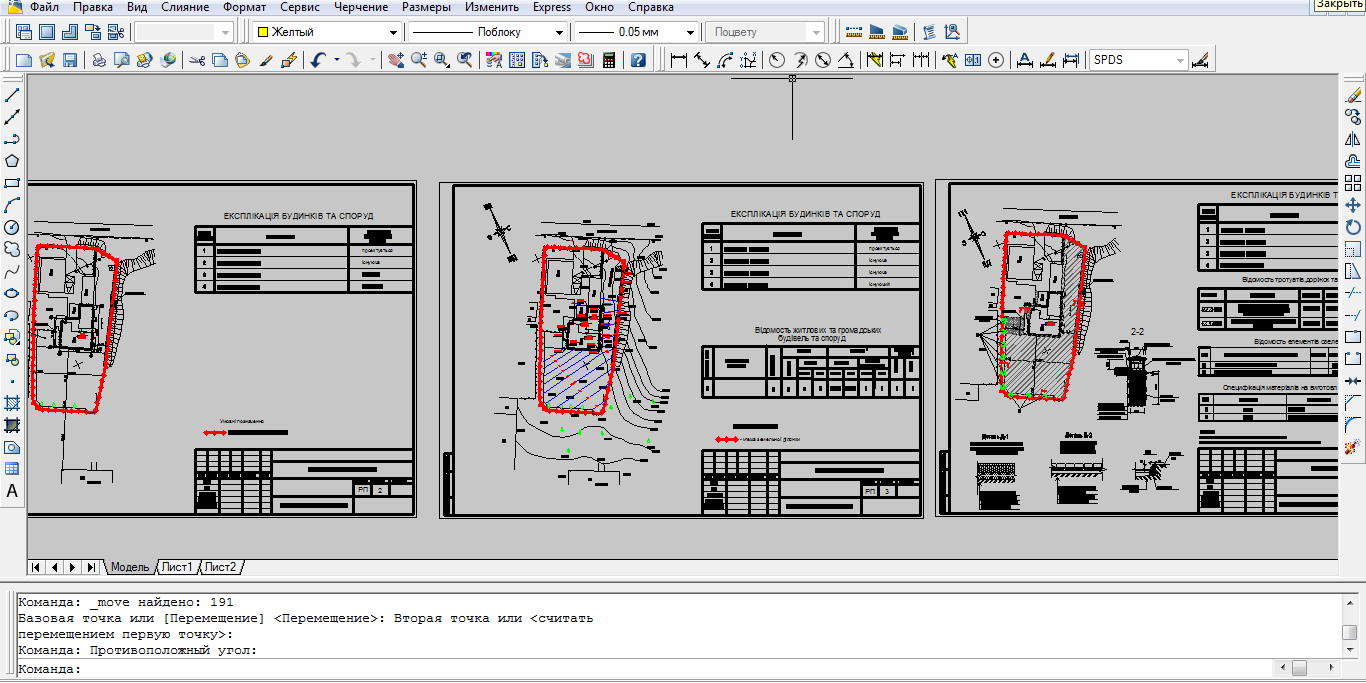Open the linetype dropdown showing Поблоку
This screenshot has height=683, width=1366.
tap(560, 32)
